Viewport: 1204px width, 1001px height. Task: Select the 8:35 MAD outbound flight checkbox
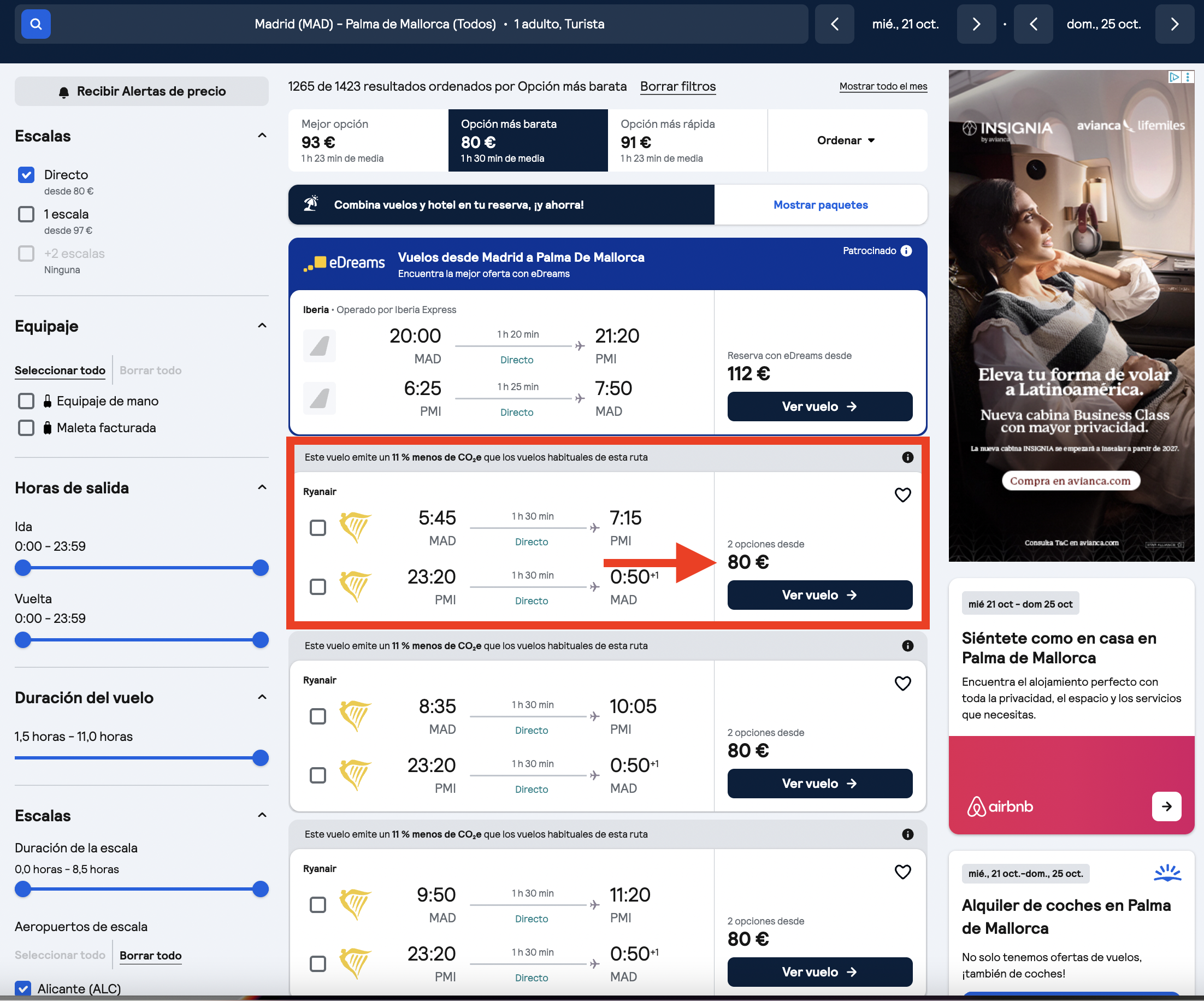click(317, 717)
